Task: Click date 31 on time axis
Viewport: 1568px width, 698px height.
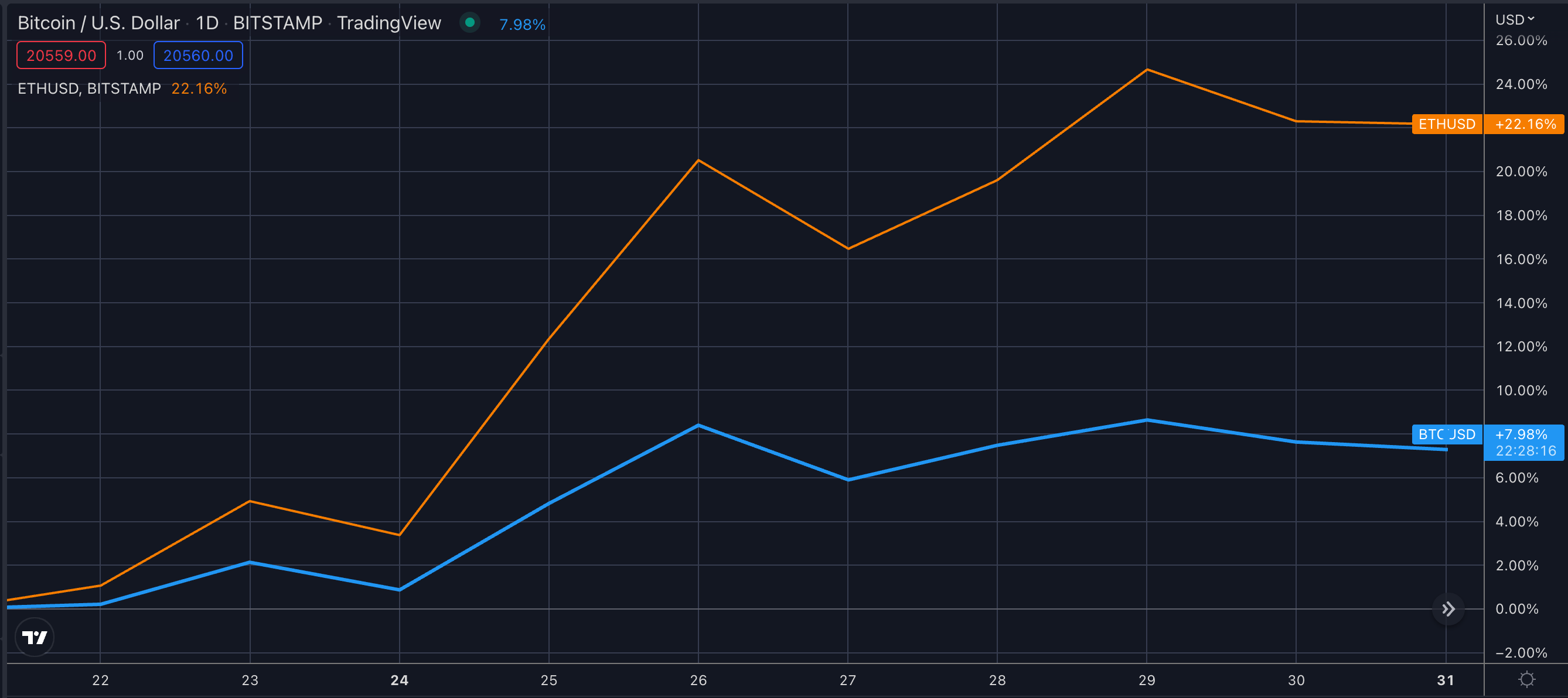Action: point(1446,680)
